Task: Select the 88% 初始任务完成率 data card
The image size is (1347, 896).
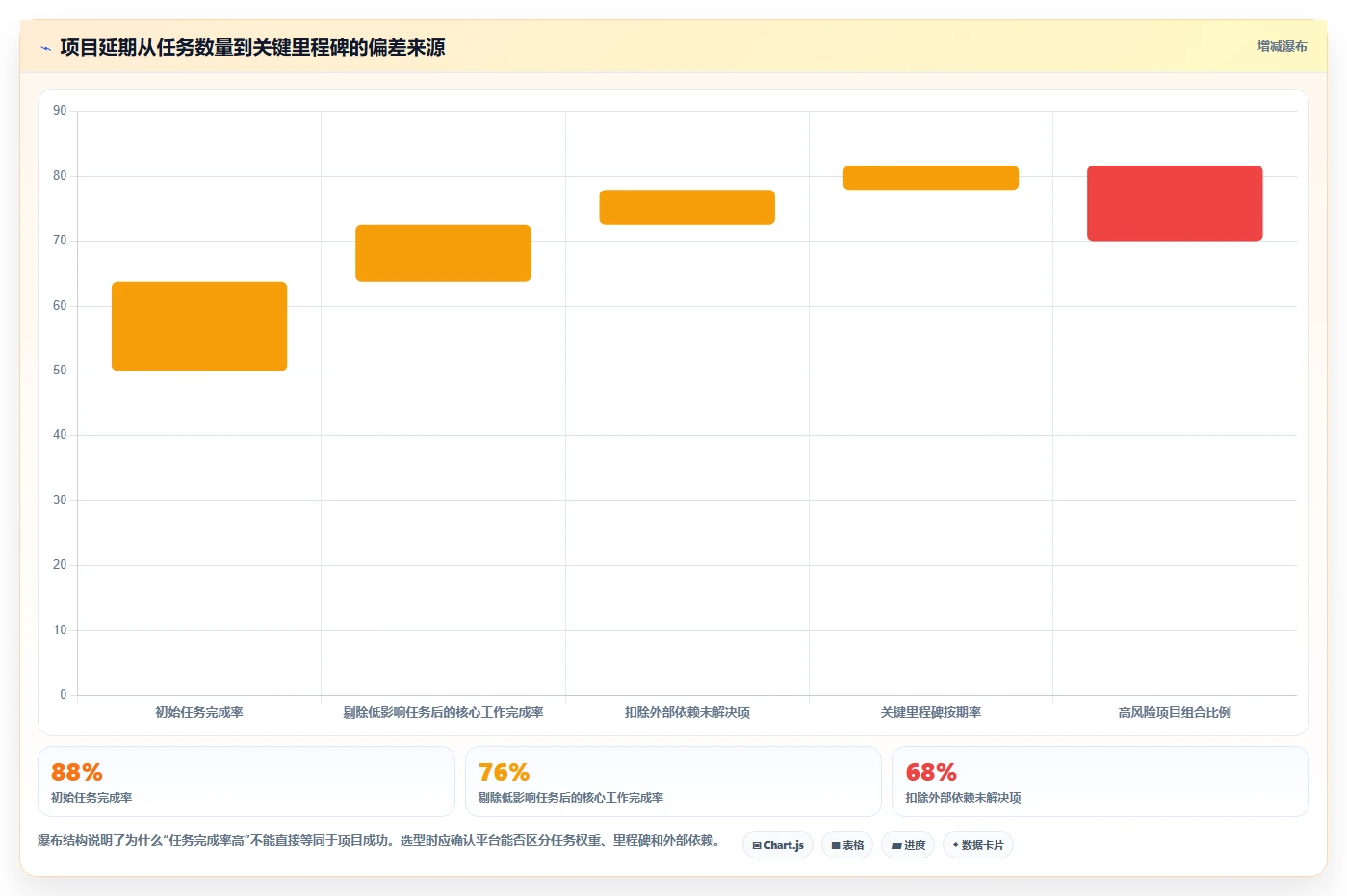Action: [x=246, y=781]
